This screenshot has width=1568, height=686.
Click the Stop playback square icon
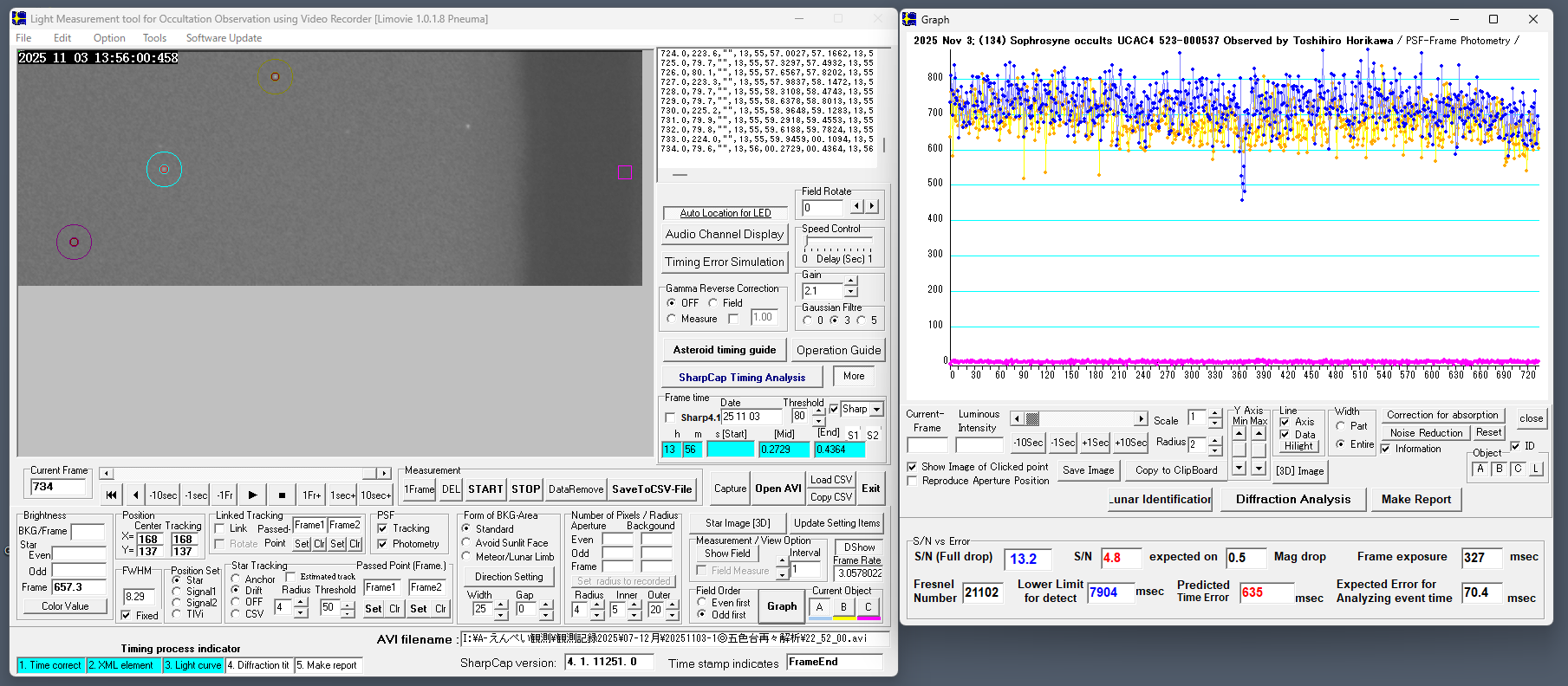(x=282, y=495)
